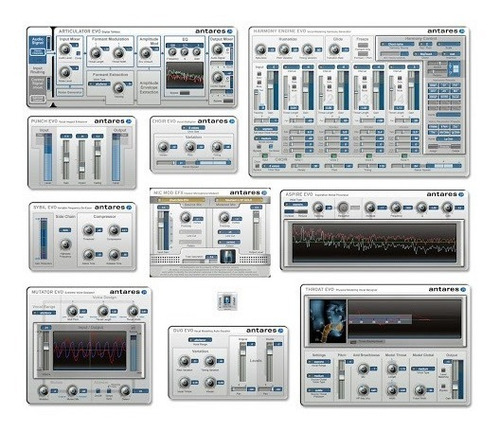Click the lower Input Mixer knob in Articulator EVO
This screenshot has width=500, height=435.
pyautogui.click(x=65, y=72)
